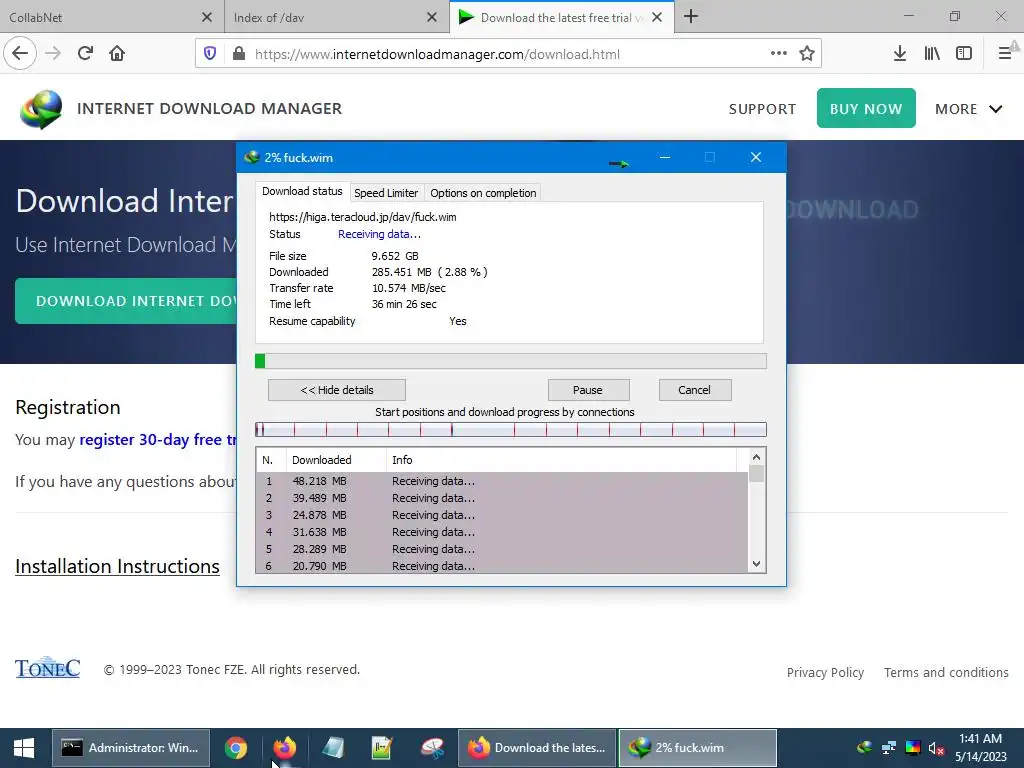
Task: Open the Installation Instructions link
Action: pos(118,566)
